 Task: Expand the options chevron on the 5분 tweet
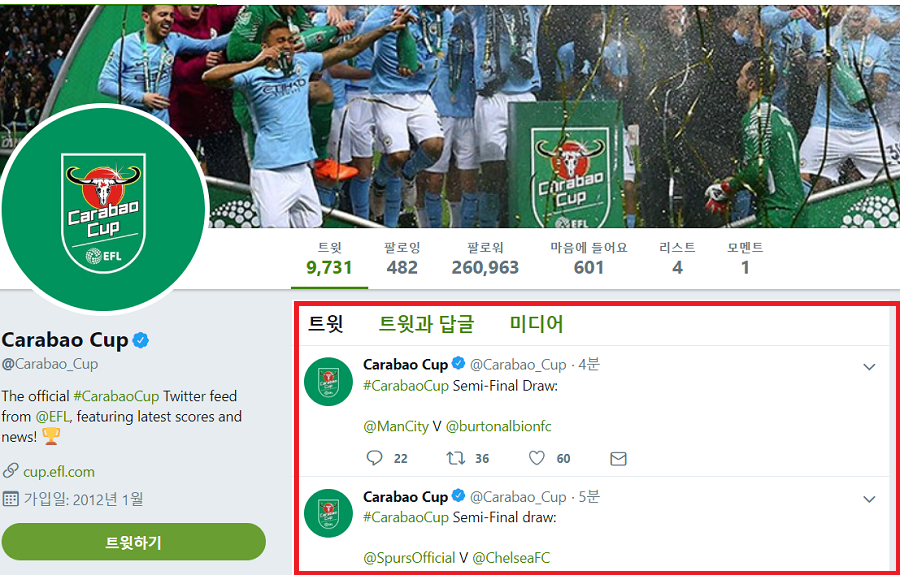pos(869,499)
